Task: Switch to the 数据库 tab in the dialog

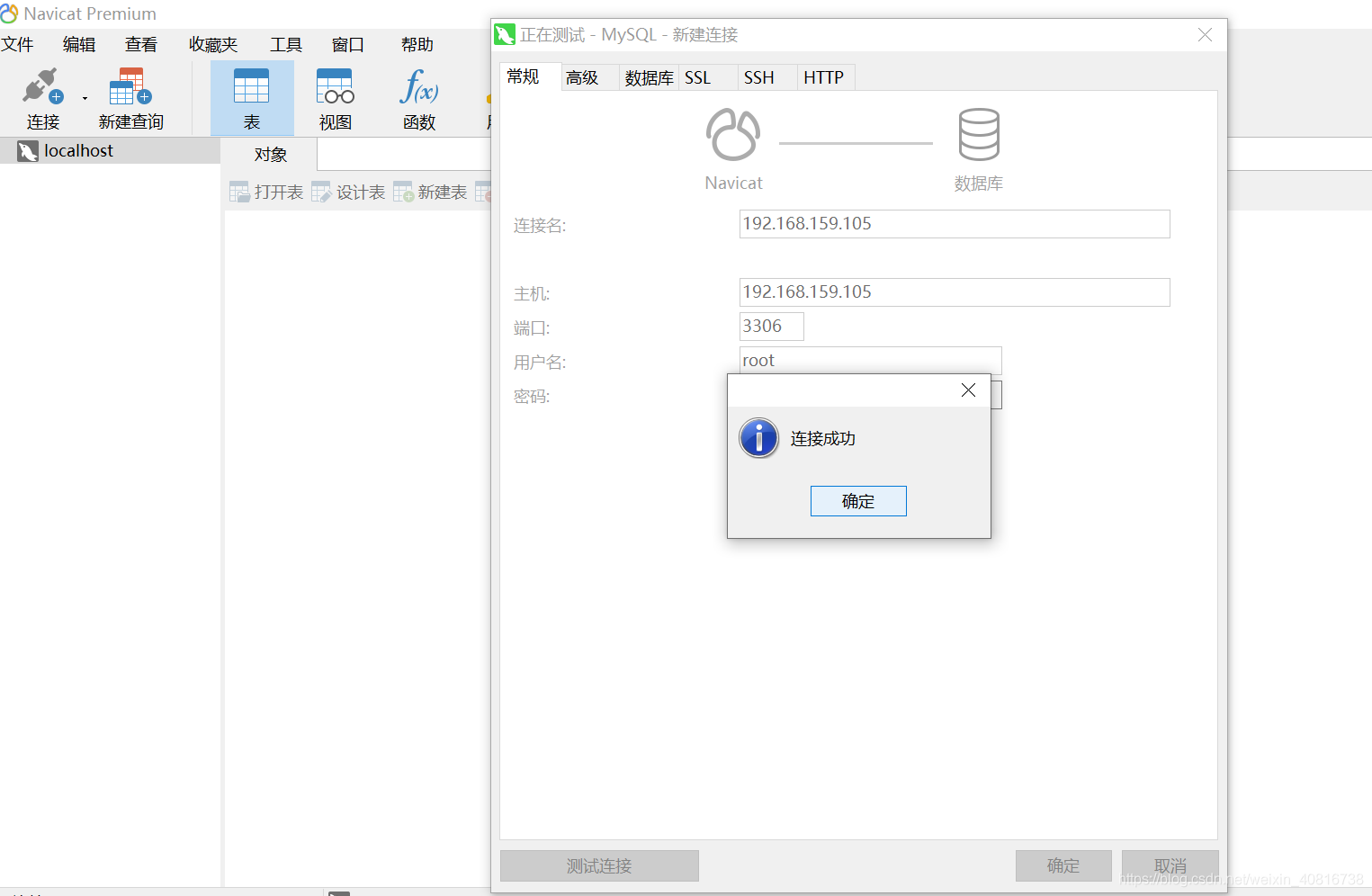Action: click(x=650, y=77)
